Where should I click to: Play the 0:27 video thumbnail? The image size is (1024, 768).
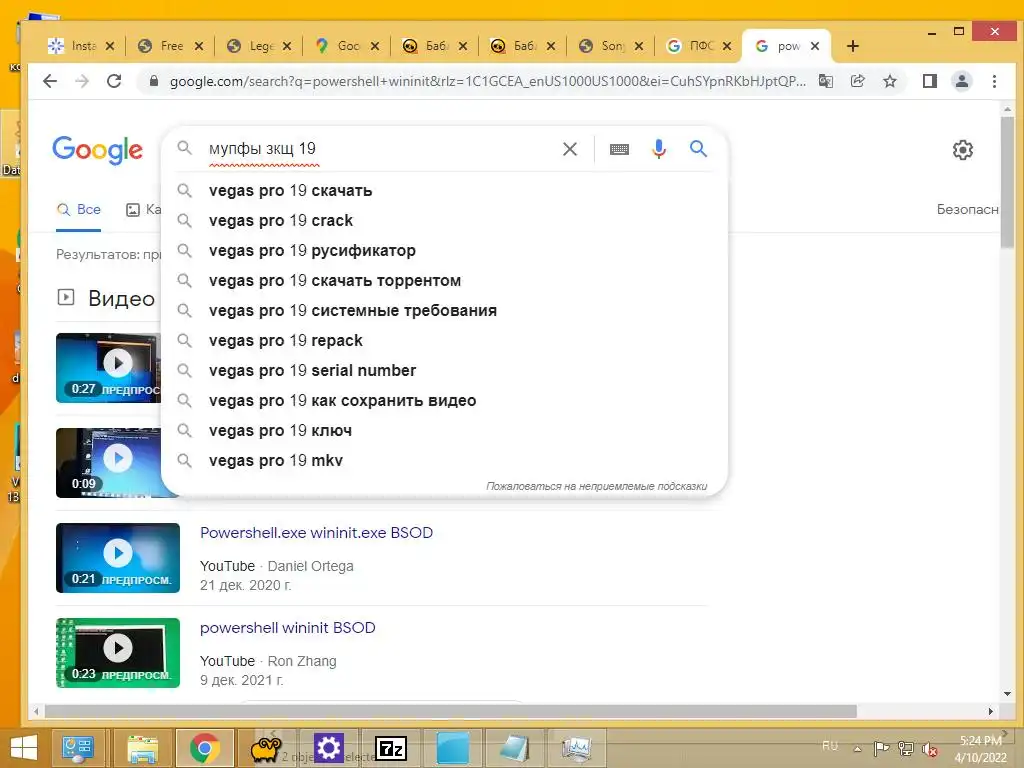click(108, 368)
